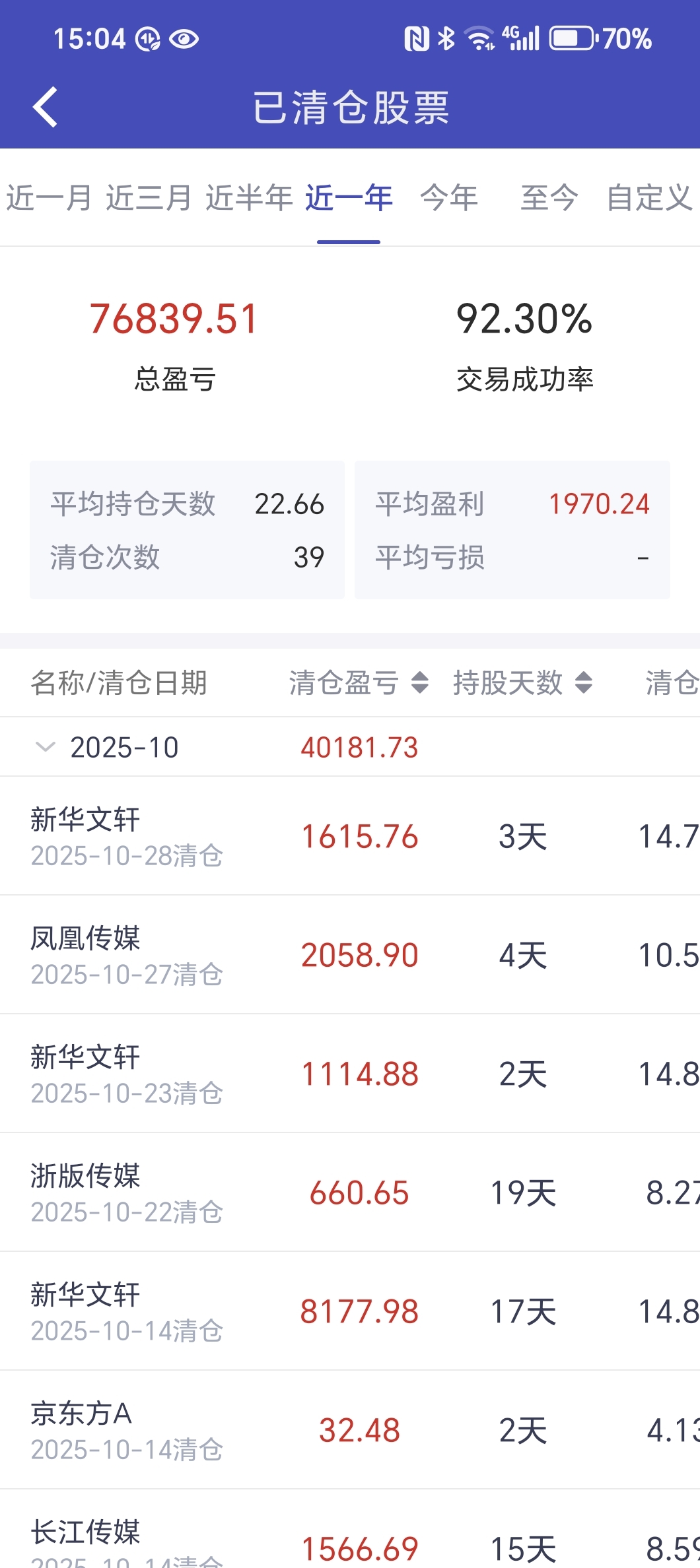Tap the Bluetooth status icon
The image size is (700, 1568).
point(446,39)
